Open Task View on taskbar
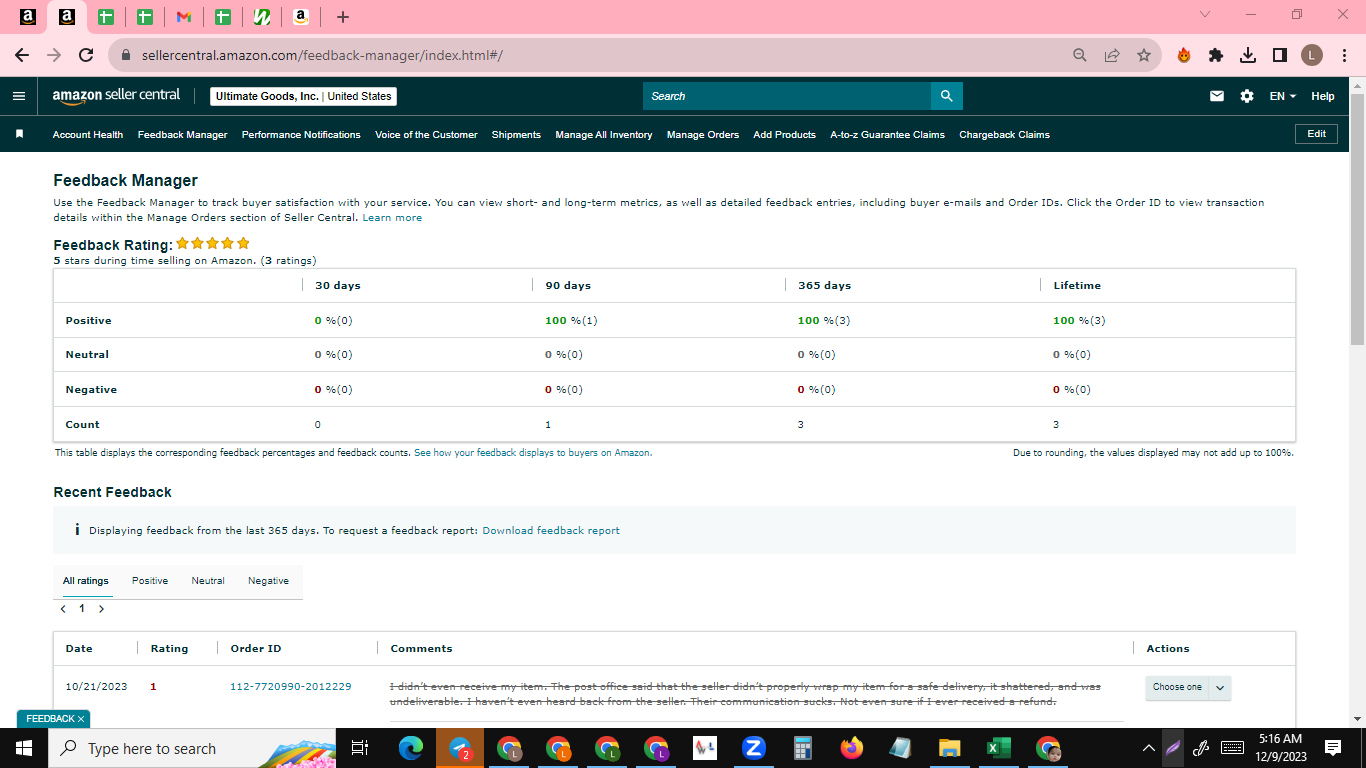 [x=360, y=748]
